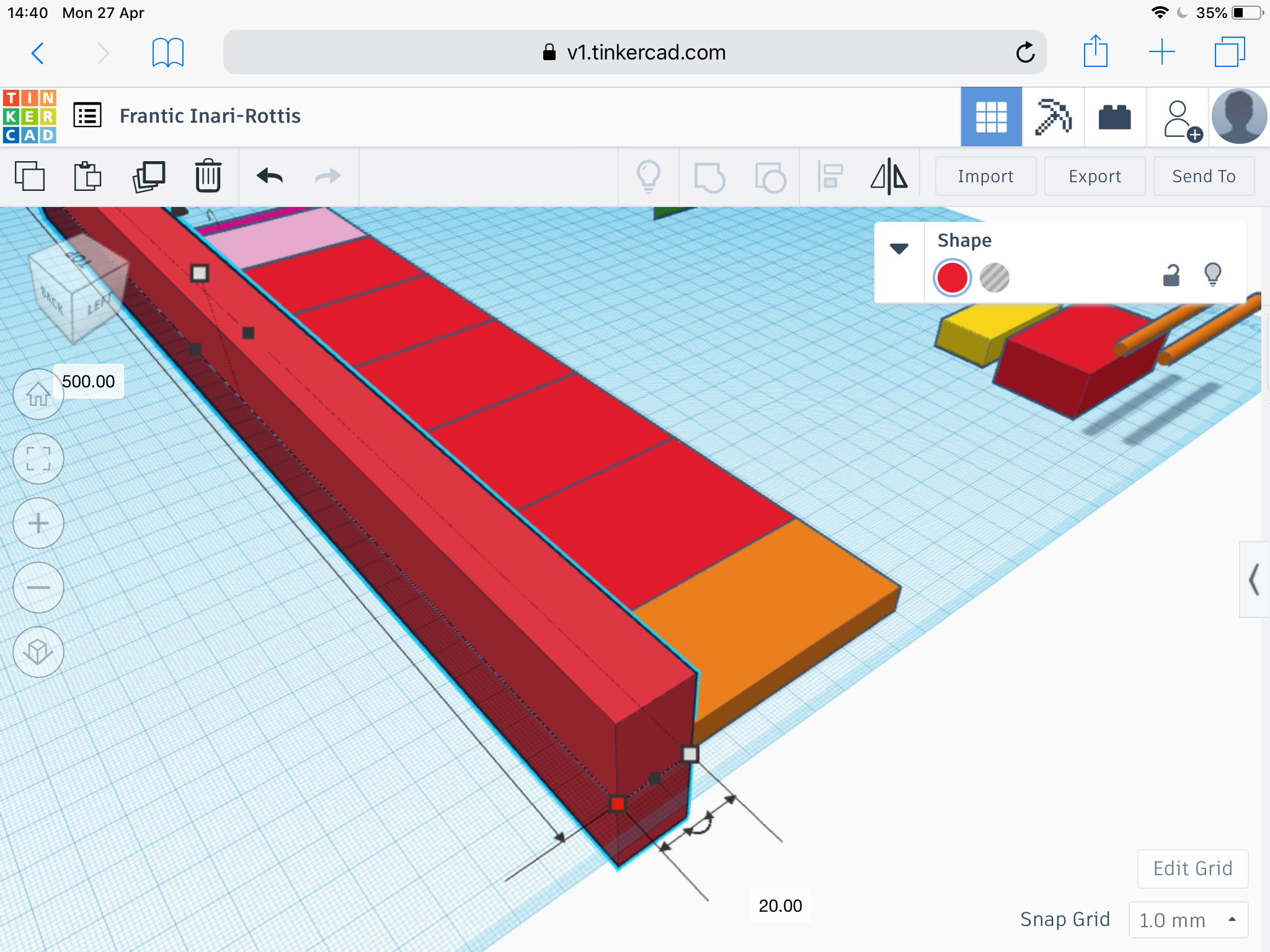Screen dimensions: 1270x952
Task: Click the view cube
Action: 78,290
